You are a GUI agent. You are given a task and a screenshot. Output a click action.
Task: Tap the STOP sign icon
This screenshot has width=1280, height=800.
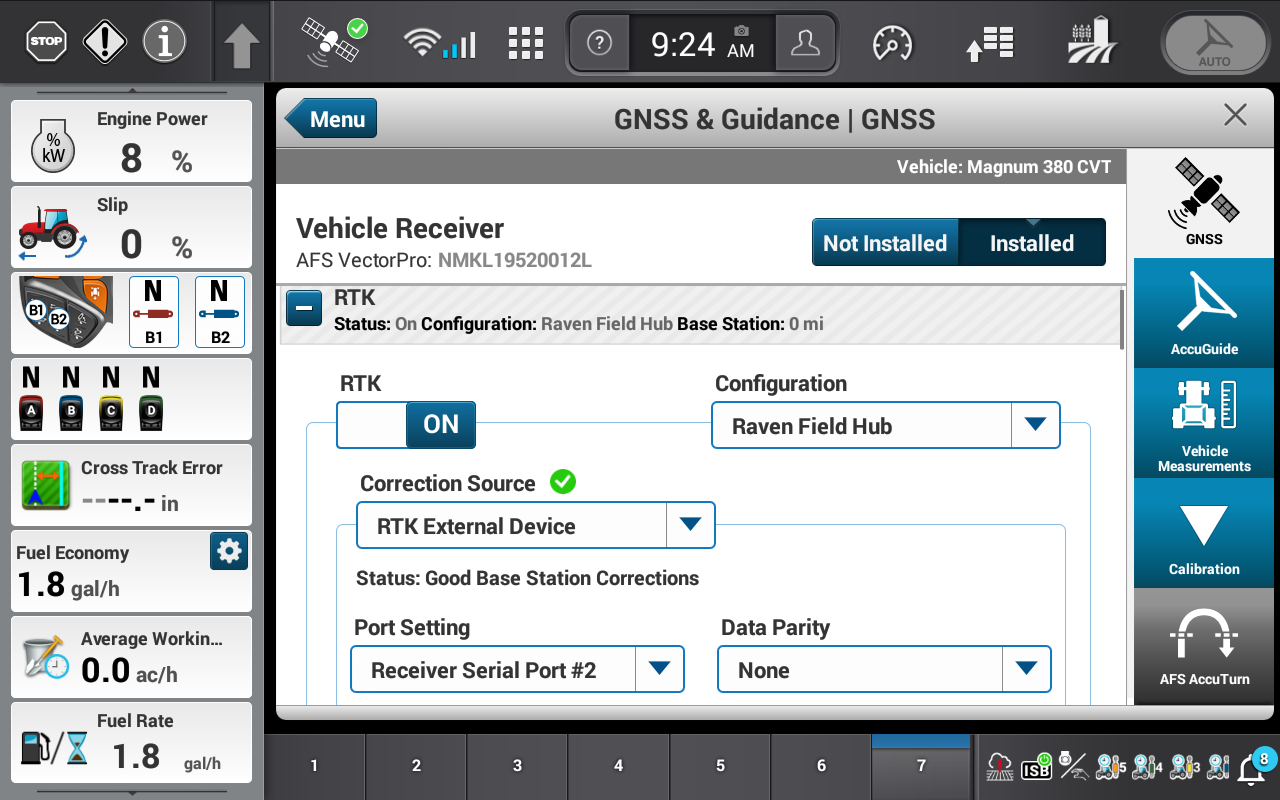pos(46,42)
